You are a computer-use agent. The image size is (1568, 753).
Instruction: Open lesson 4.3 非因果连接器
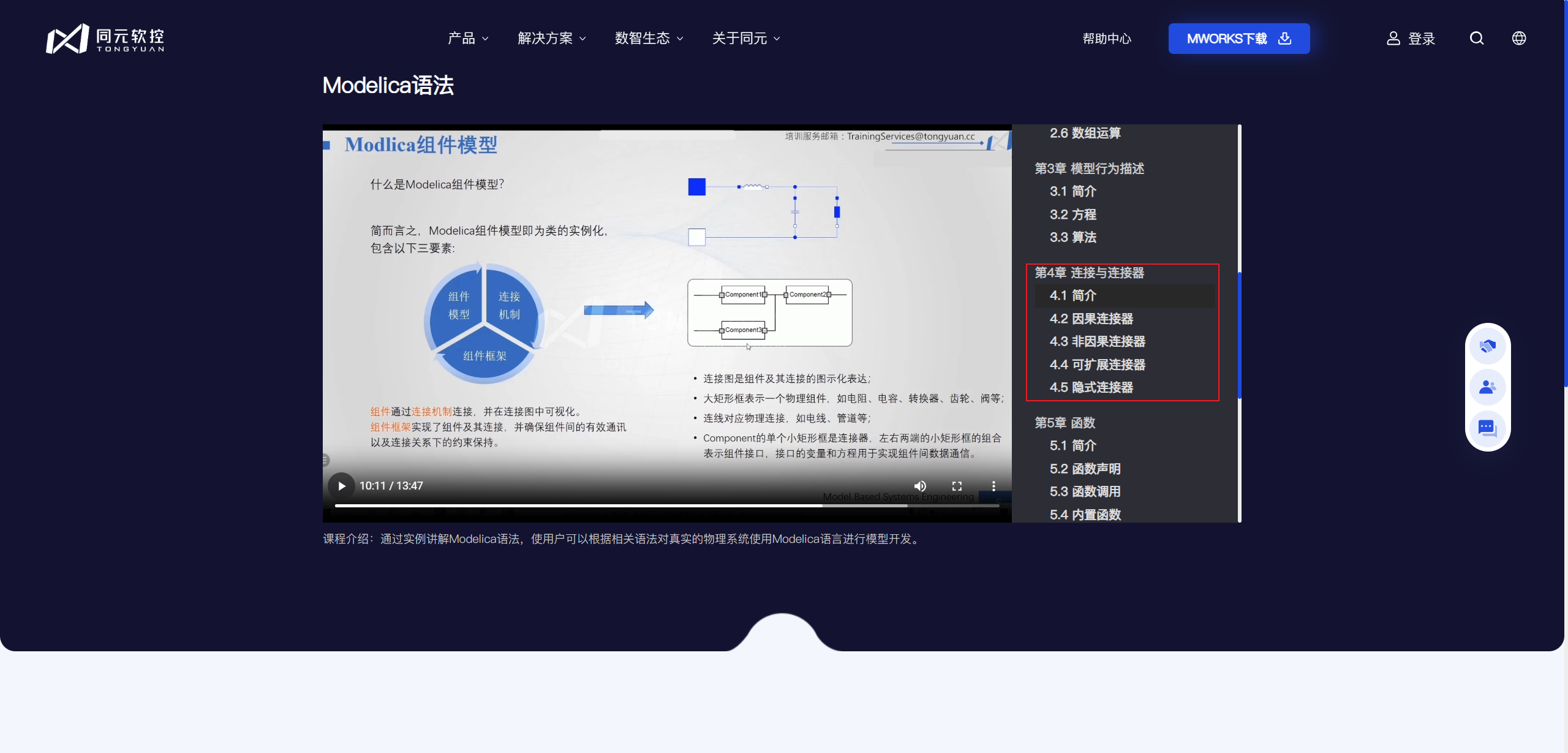coord(1098,341)
